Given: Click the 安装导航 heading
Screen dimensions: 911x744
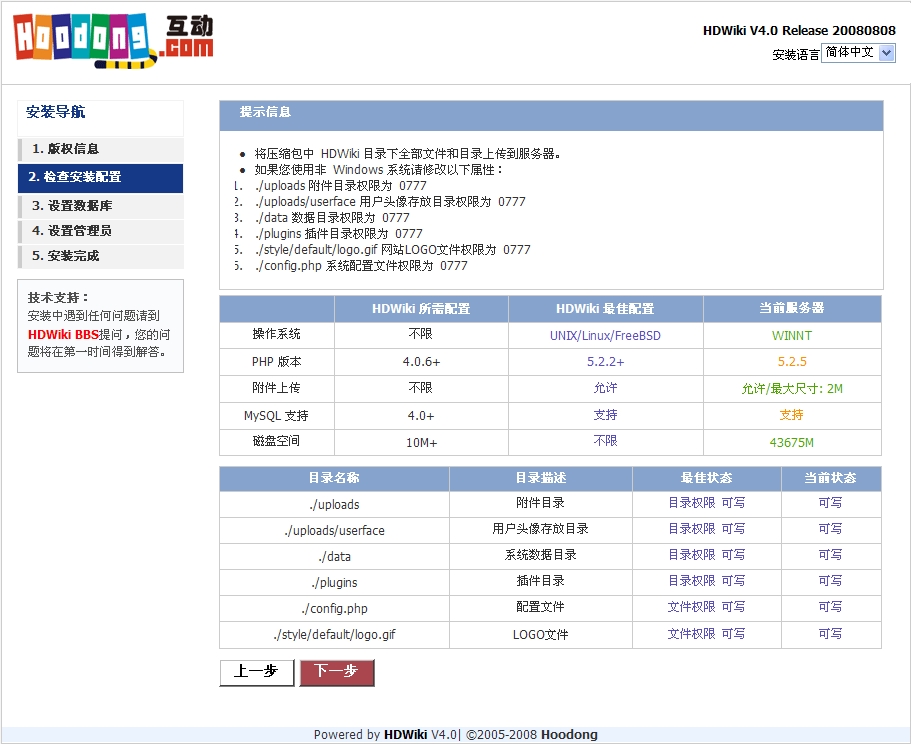Looking at the screenshot, I should (56, 112).
